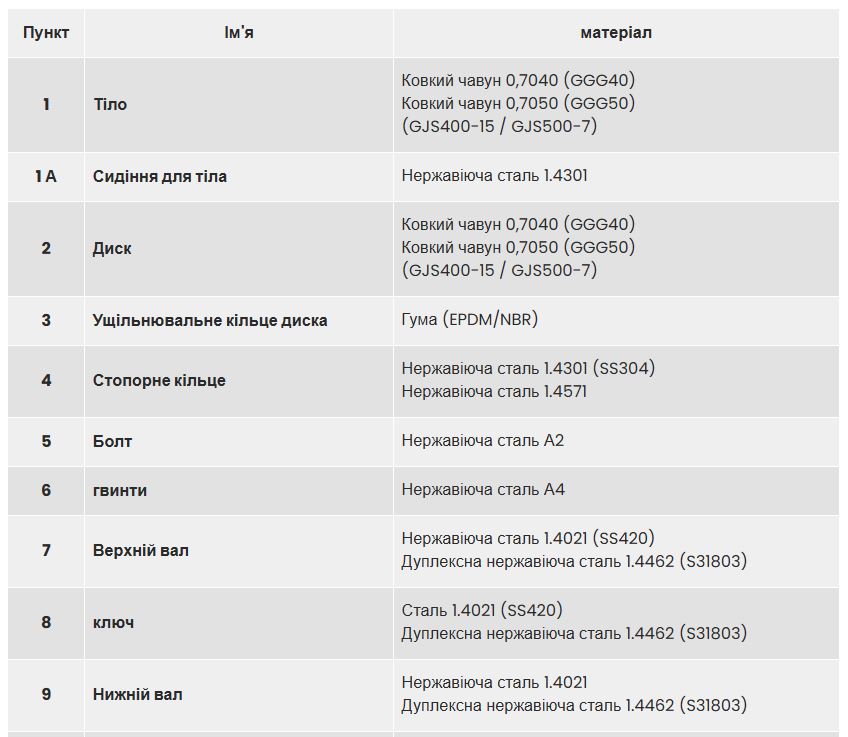The image size is (848, 737).
Task: Select the "гвинти" name cell
Action: pos(120,490)
